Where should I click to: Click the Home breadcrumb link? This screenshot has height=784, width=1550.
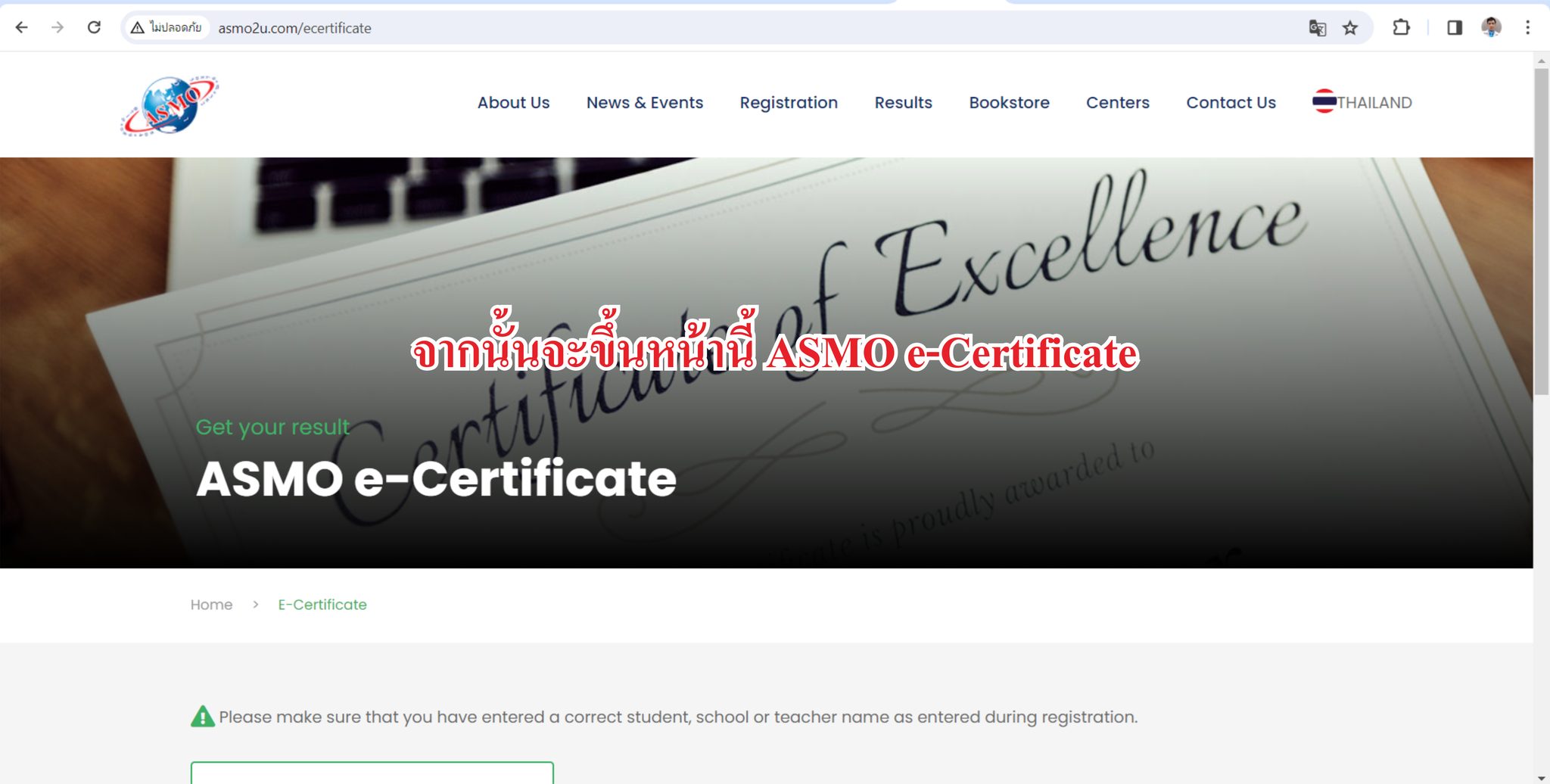211,605
